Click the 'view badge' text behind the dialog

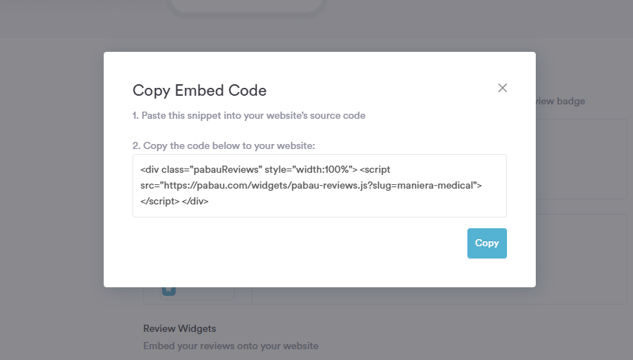click(560, 101)
